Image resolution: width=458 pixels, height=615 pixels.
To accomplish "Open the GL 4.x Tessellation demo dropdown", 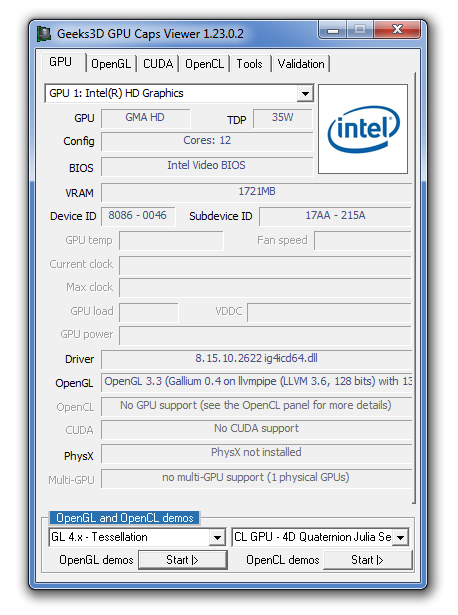I will 217,537.
